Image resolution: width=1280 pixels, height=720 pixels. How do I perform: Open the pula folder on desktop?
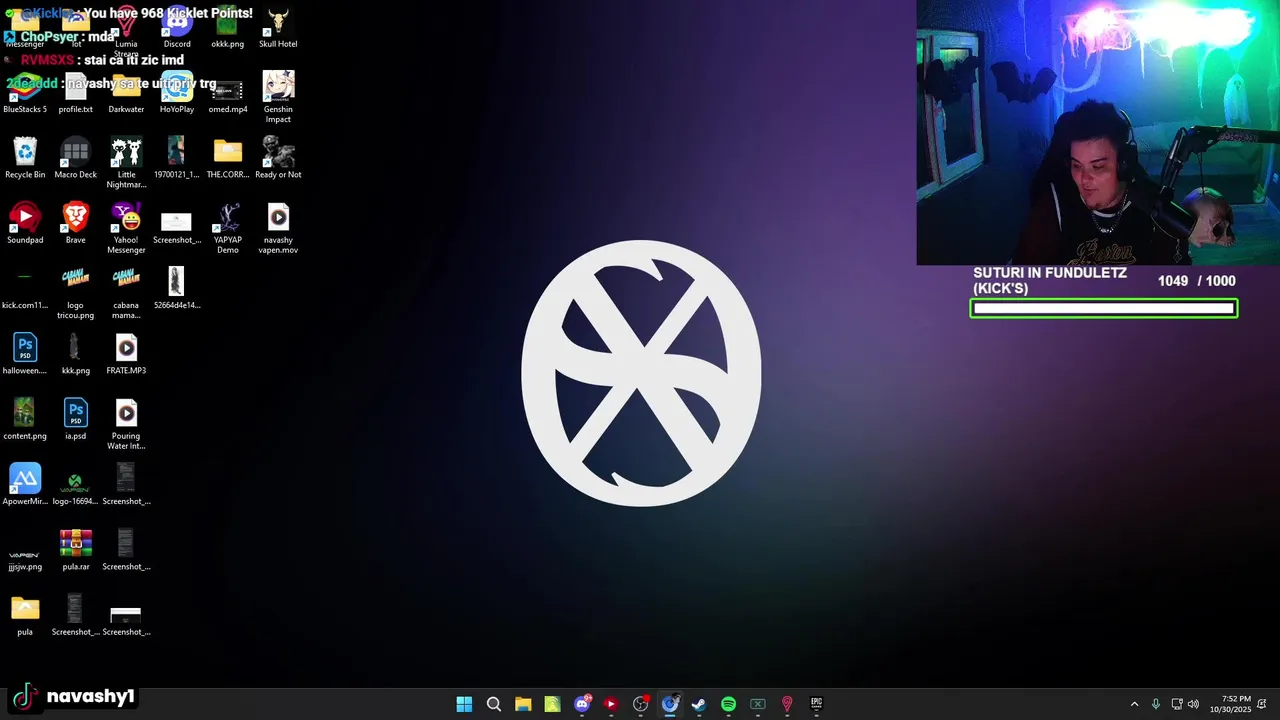25,615
